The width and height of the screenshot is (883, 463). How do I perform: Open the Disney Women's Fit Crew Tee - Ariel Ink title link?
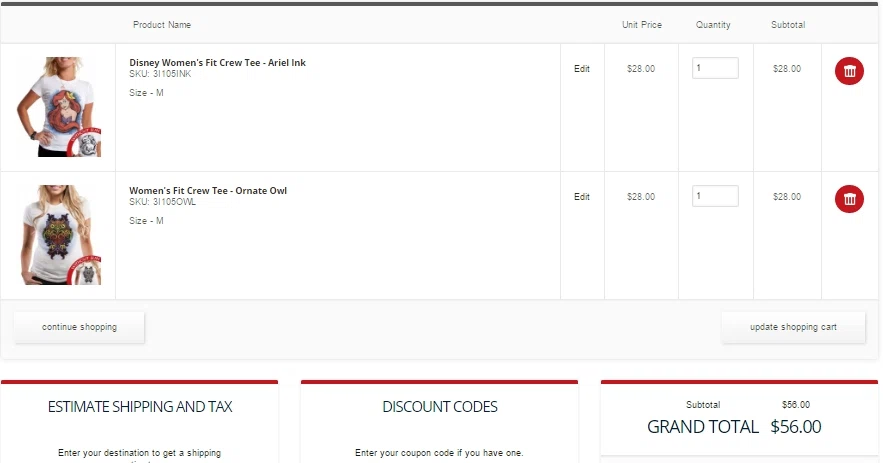[217, 63]
